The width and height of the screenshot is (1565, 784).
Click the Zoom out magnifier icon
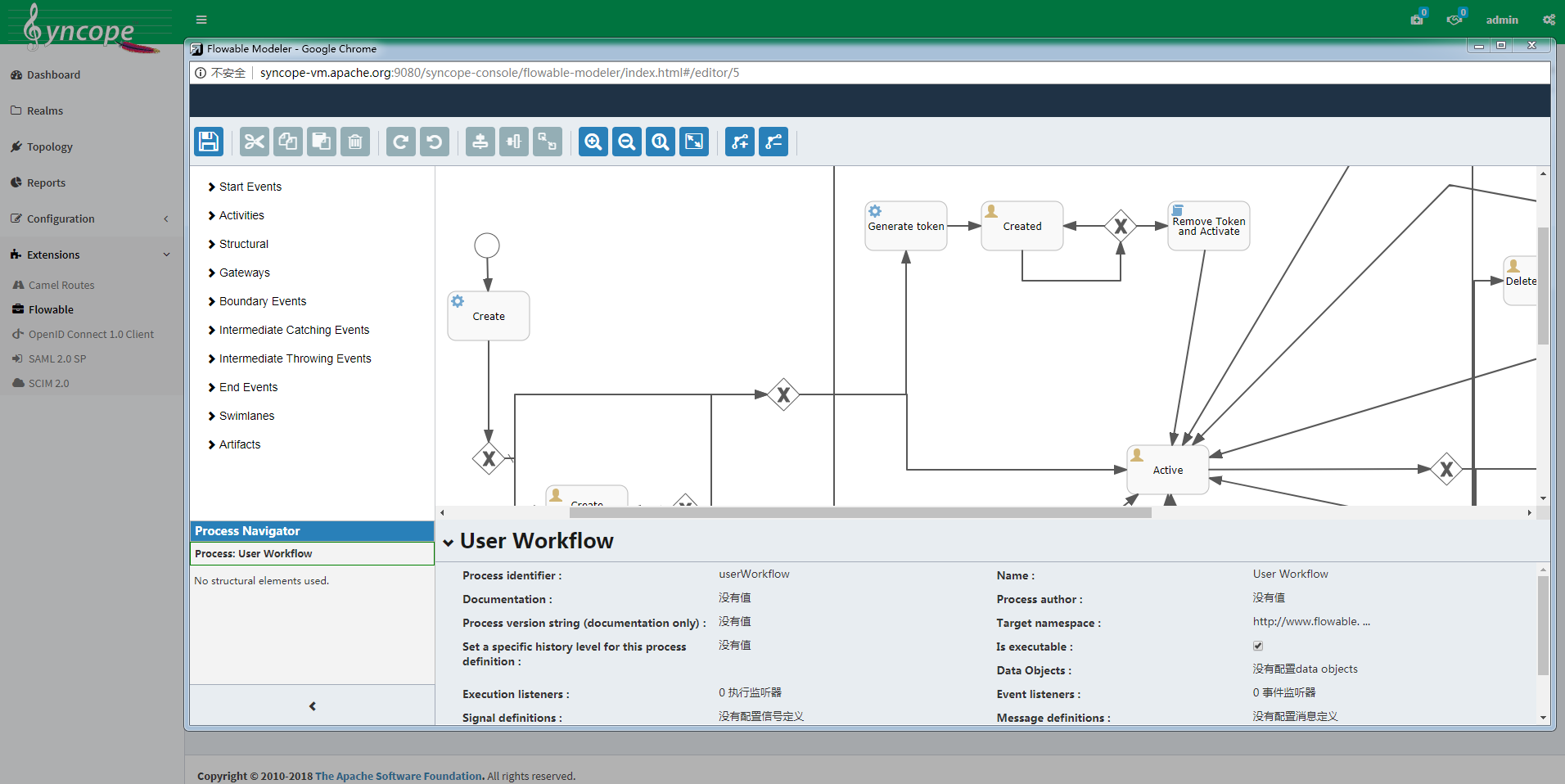click(627, 142)
